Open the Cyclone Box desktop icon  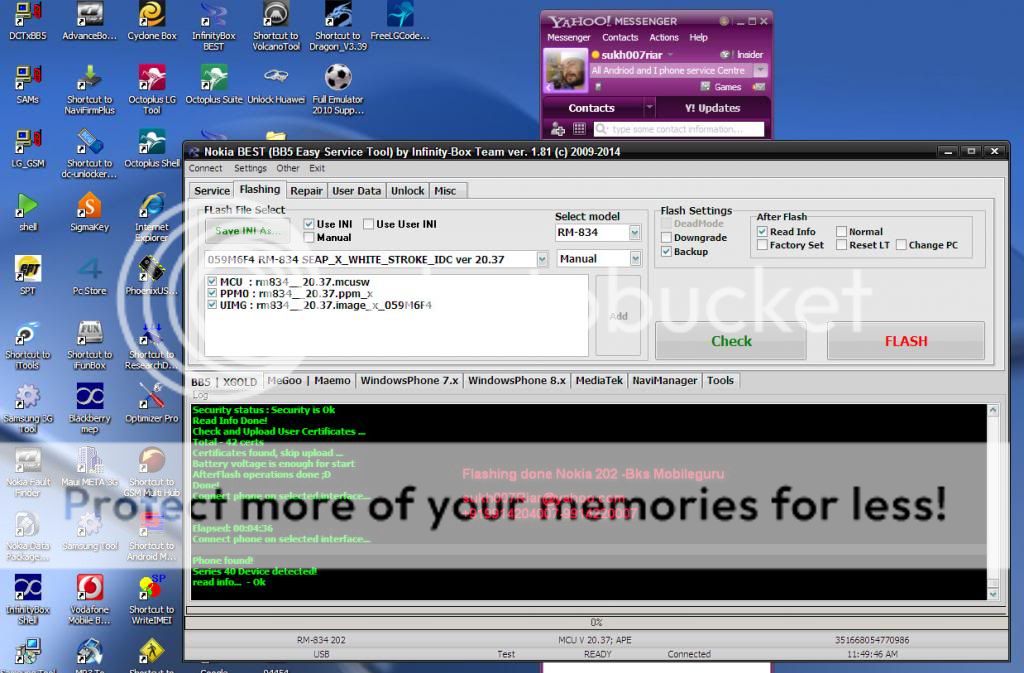(x=152, y=20)
